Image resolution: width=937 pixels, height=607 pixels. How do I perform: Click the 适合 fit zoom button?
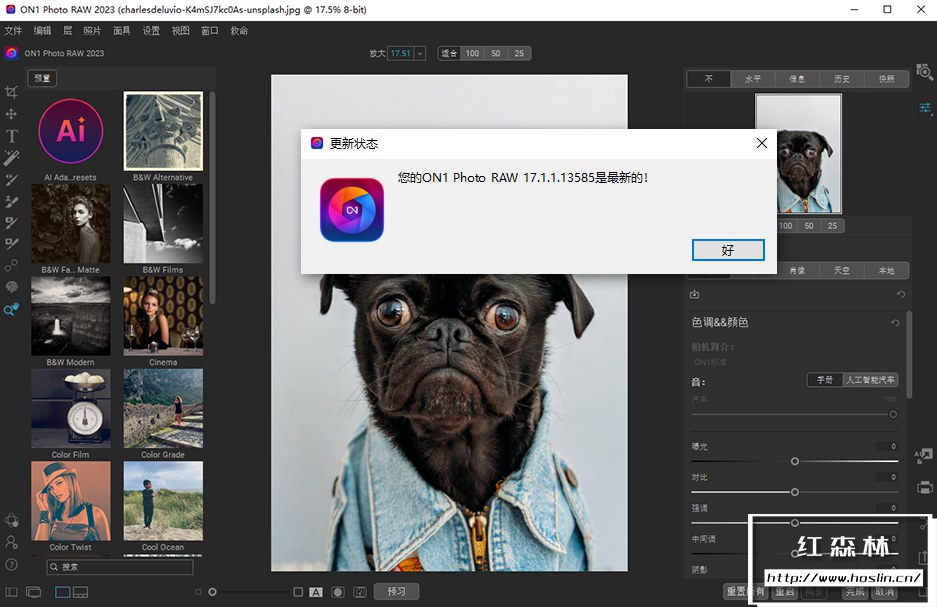pos(449,53)
